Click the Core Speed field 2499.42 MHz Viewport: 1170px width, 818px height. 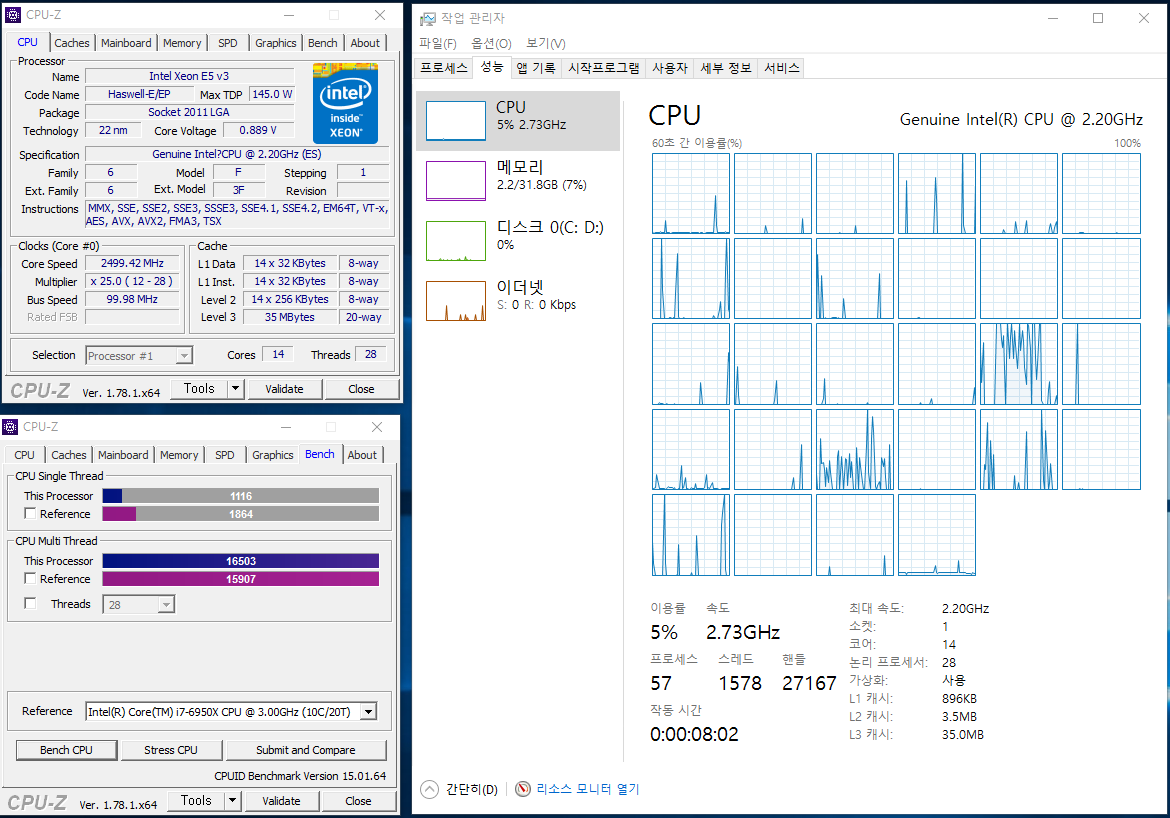[x=132, y=263]
